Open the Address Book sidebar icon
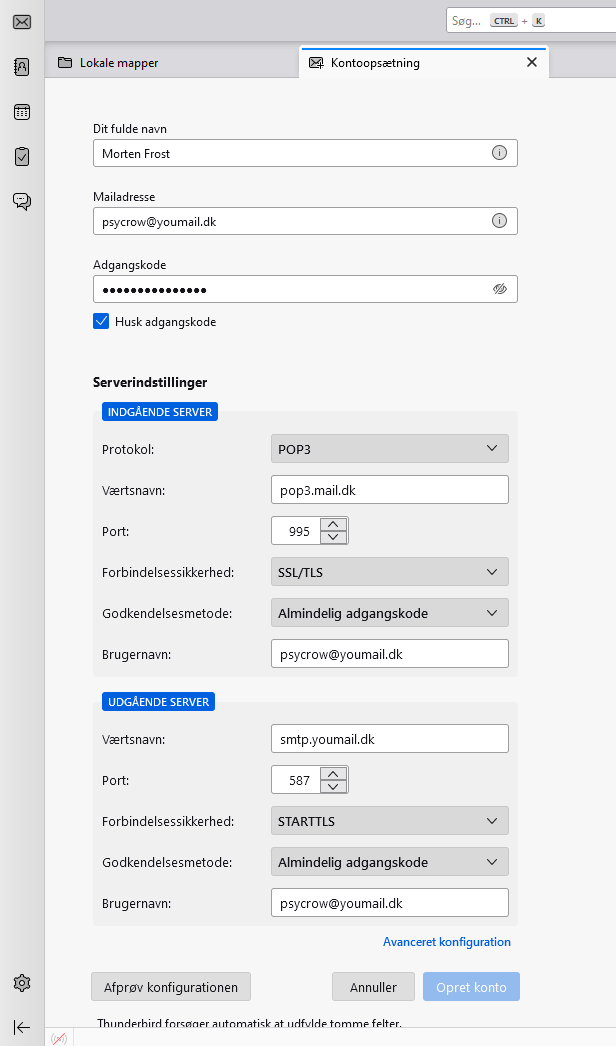This screenshot has height=1046, width=616. [x=22, y=67]
